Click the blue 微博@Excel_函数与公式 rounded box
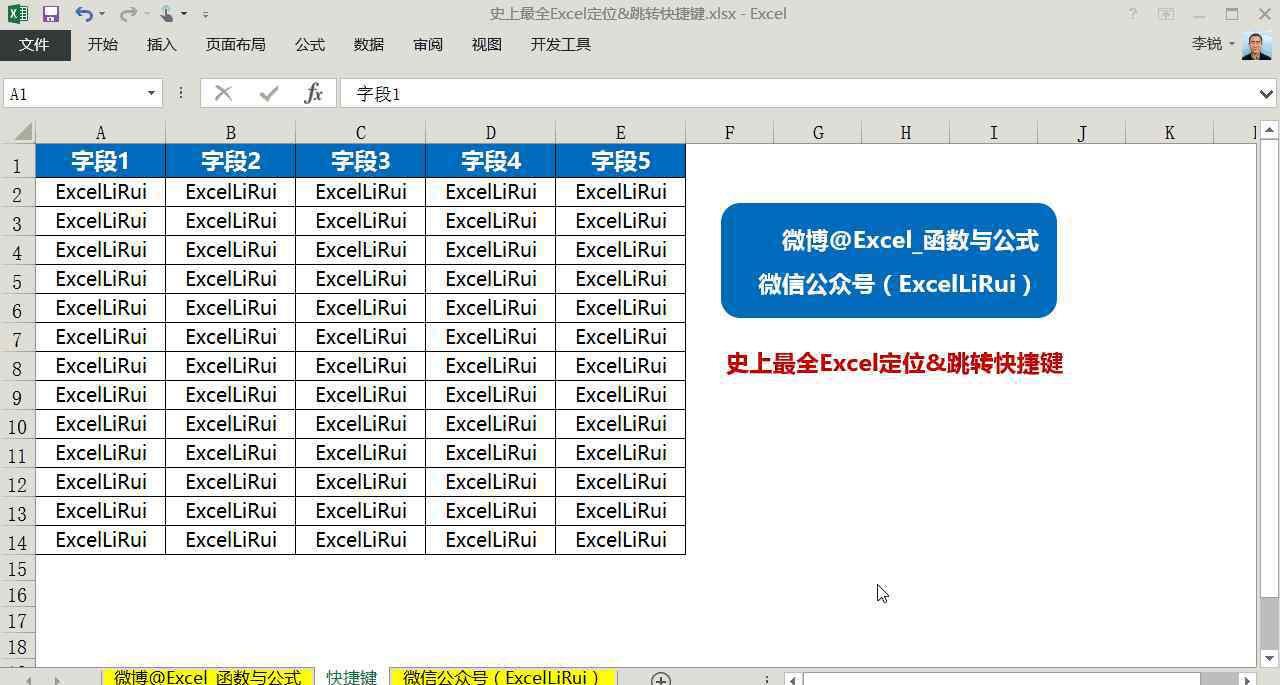The image size is (1280, 685). click(888, 261)
